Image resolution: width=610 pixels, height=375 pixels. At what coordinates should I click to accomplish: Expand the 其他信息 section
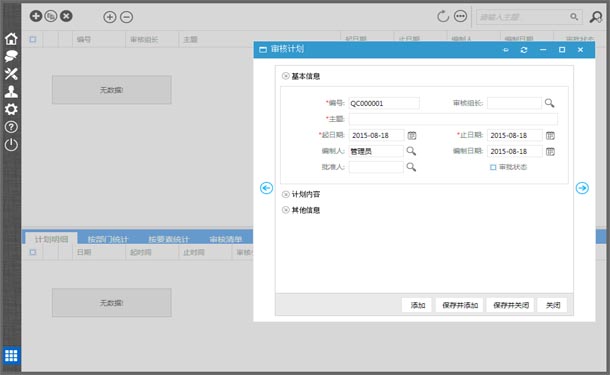286,210
